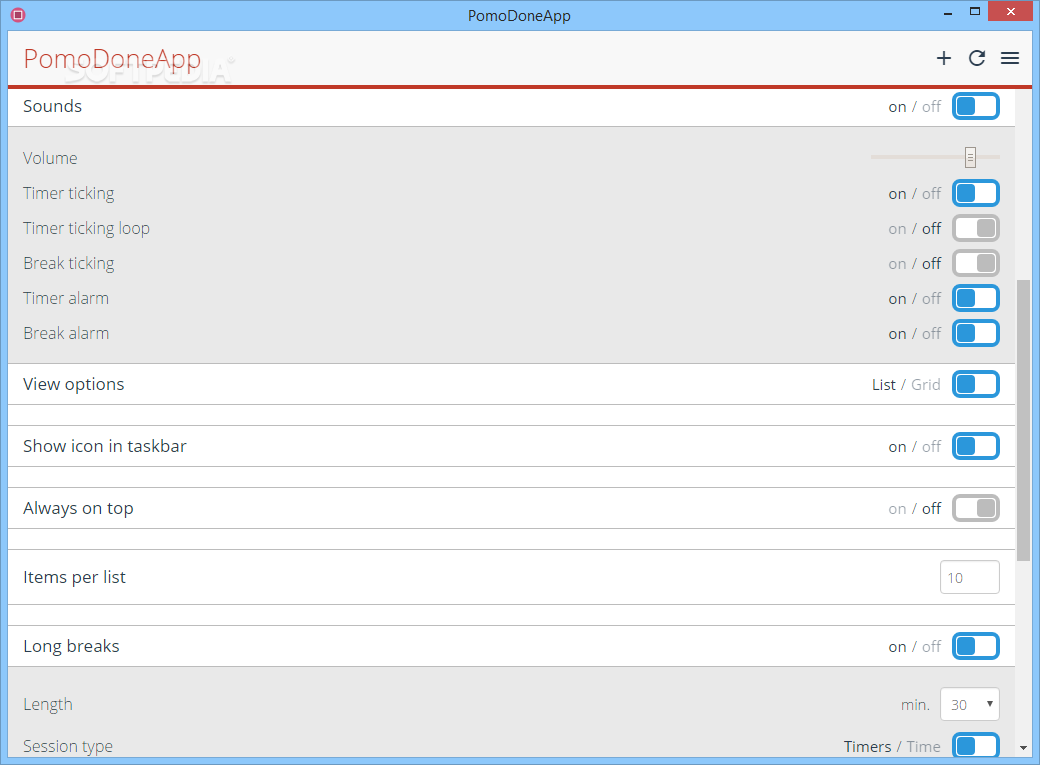Image resolution: width=1040 pixels, height=765 pixels.
Task: Toggle Session type between Timers and Time
Action: pyautogui.click(x=976, y=746)
